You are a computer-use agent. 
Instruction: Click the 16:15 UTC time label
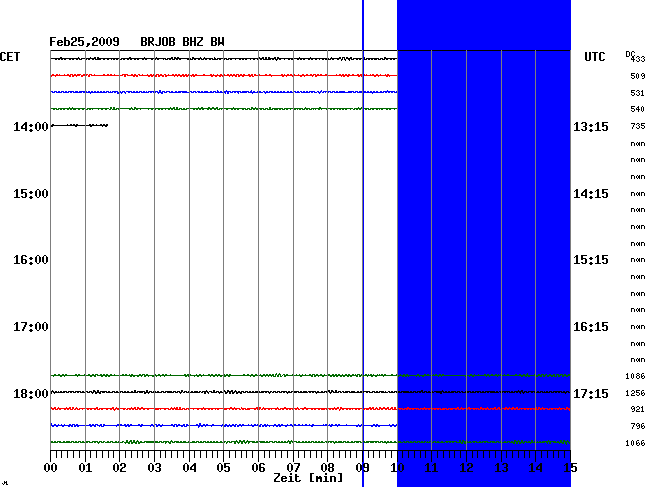tap(591, 327)
